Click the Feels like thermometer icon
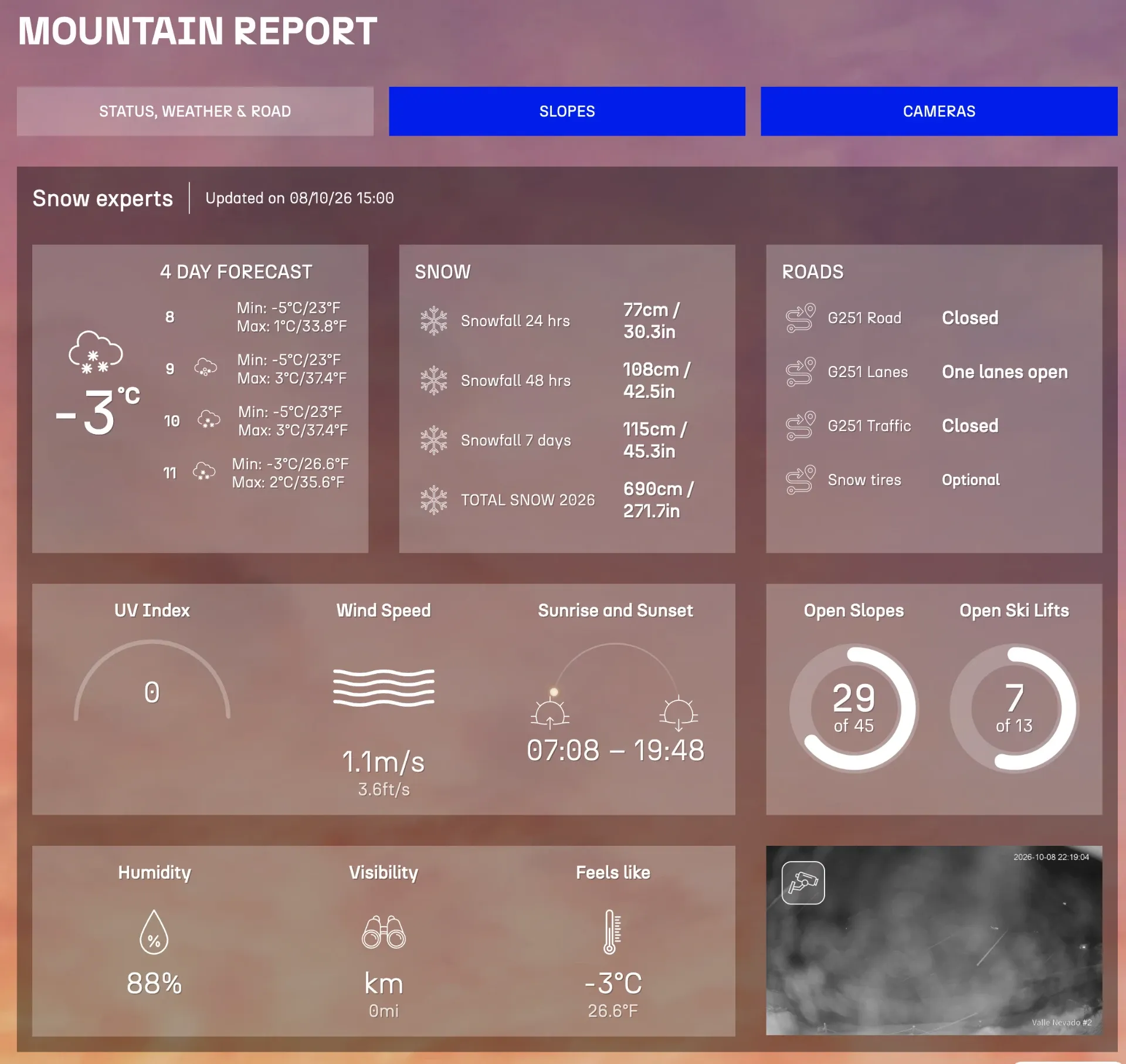This screenshot has height=1064, width=1126. point(612,931)
